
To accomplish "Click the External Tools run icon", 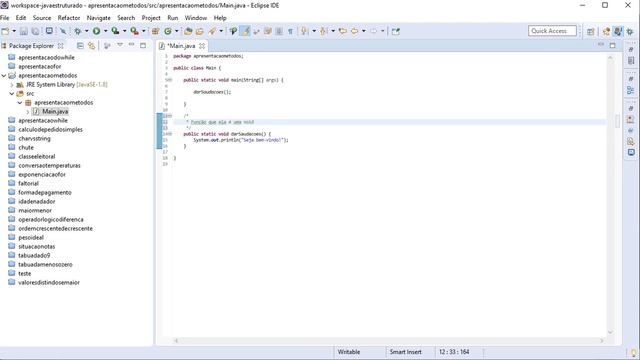I will (x=134, y=31).
